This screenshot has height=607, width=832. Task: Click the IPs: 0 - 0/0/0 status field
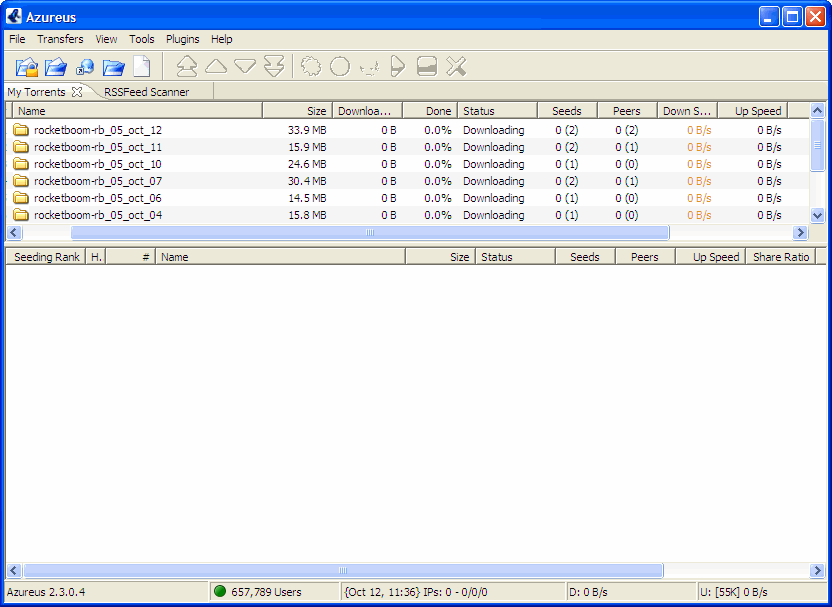[455, 592]
